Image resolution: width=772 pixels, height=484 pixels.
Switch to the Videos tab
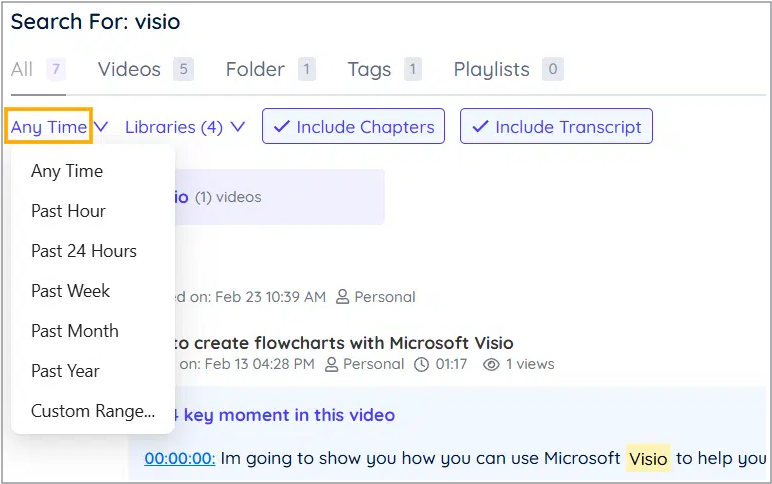click(x=129, y=69)
